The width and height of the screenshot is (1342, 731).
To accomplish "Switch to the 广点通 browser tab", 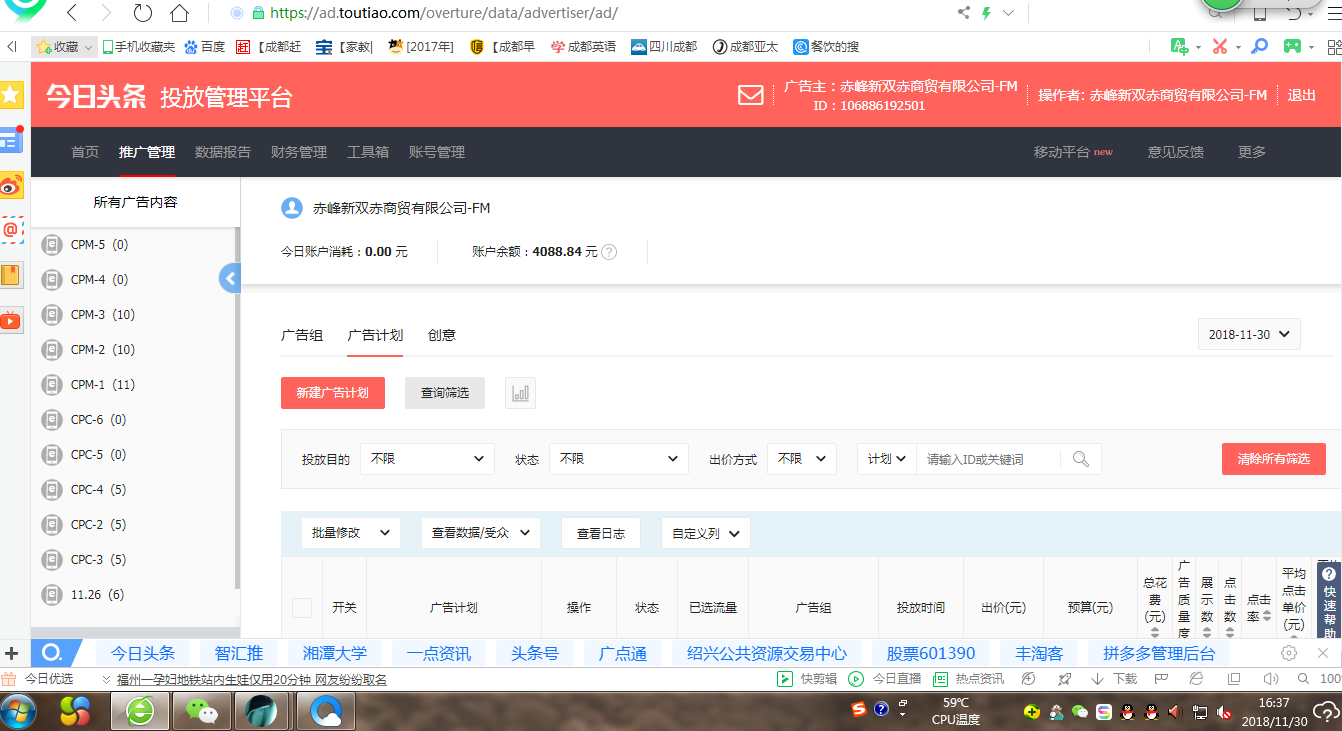I will tap(623, 653).
